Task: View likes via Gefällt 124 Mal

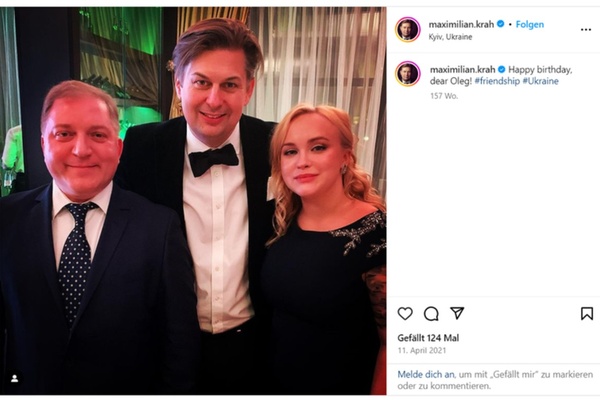Action: coord(430,338)
